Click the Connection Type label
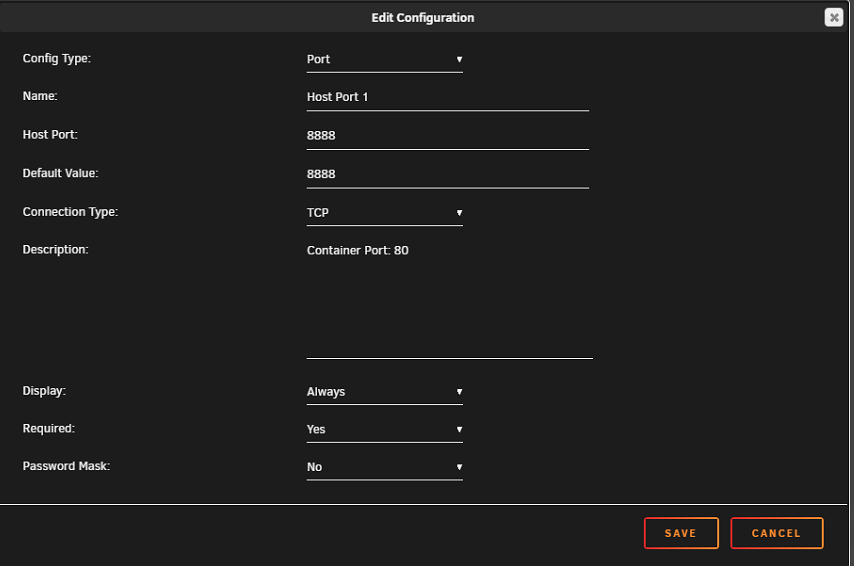Image resolution: width=854 pixels, height=566 pixels. [x=70, y=212]
